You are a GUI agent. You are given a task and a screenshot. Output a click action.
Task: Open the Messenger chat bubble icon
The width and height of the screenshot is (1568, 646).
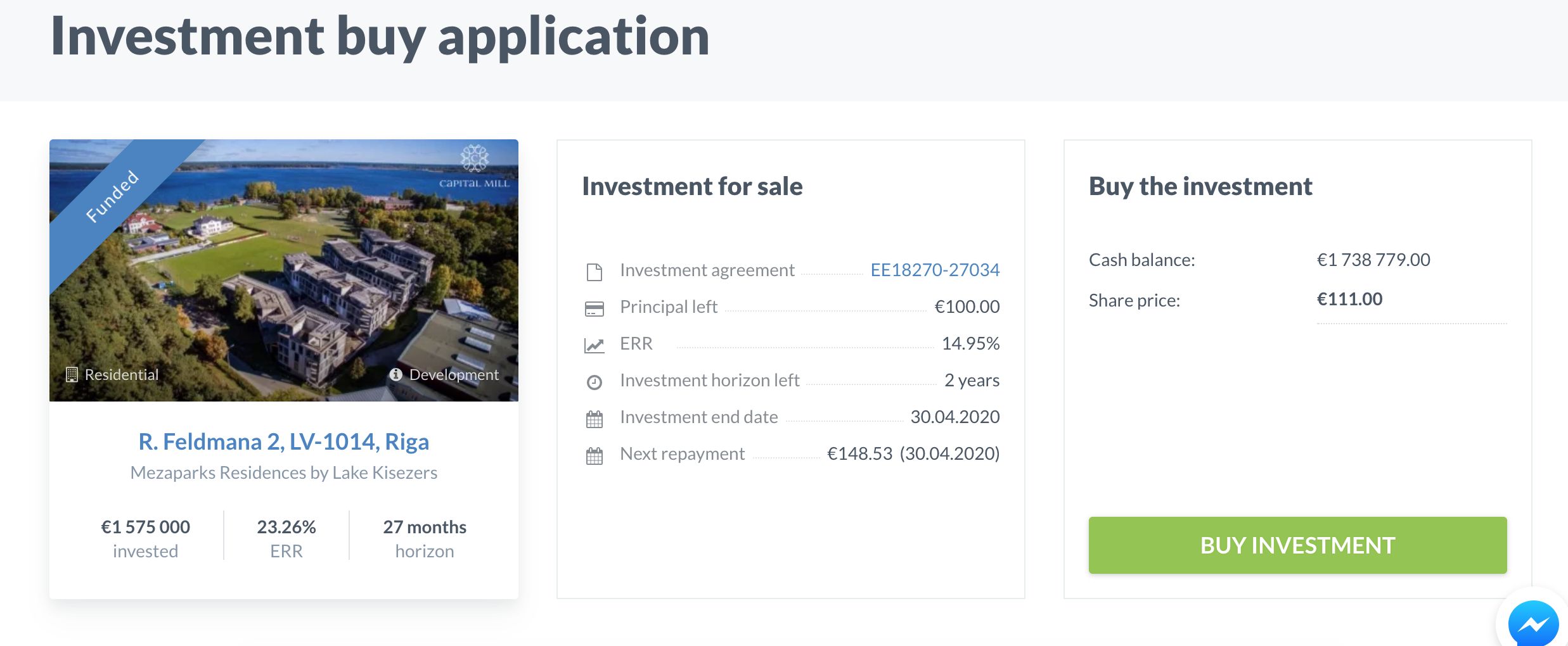(x=1533, y=624)
